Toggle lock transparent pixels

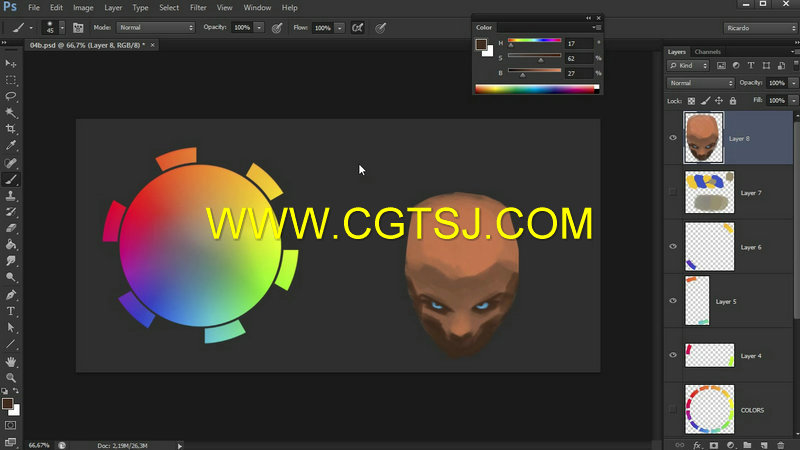tap(691, 101)
